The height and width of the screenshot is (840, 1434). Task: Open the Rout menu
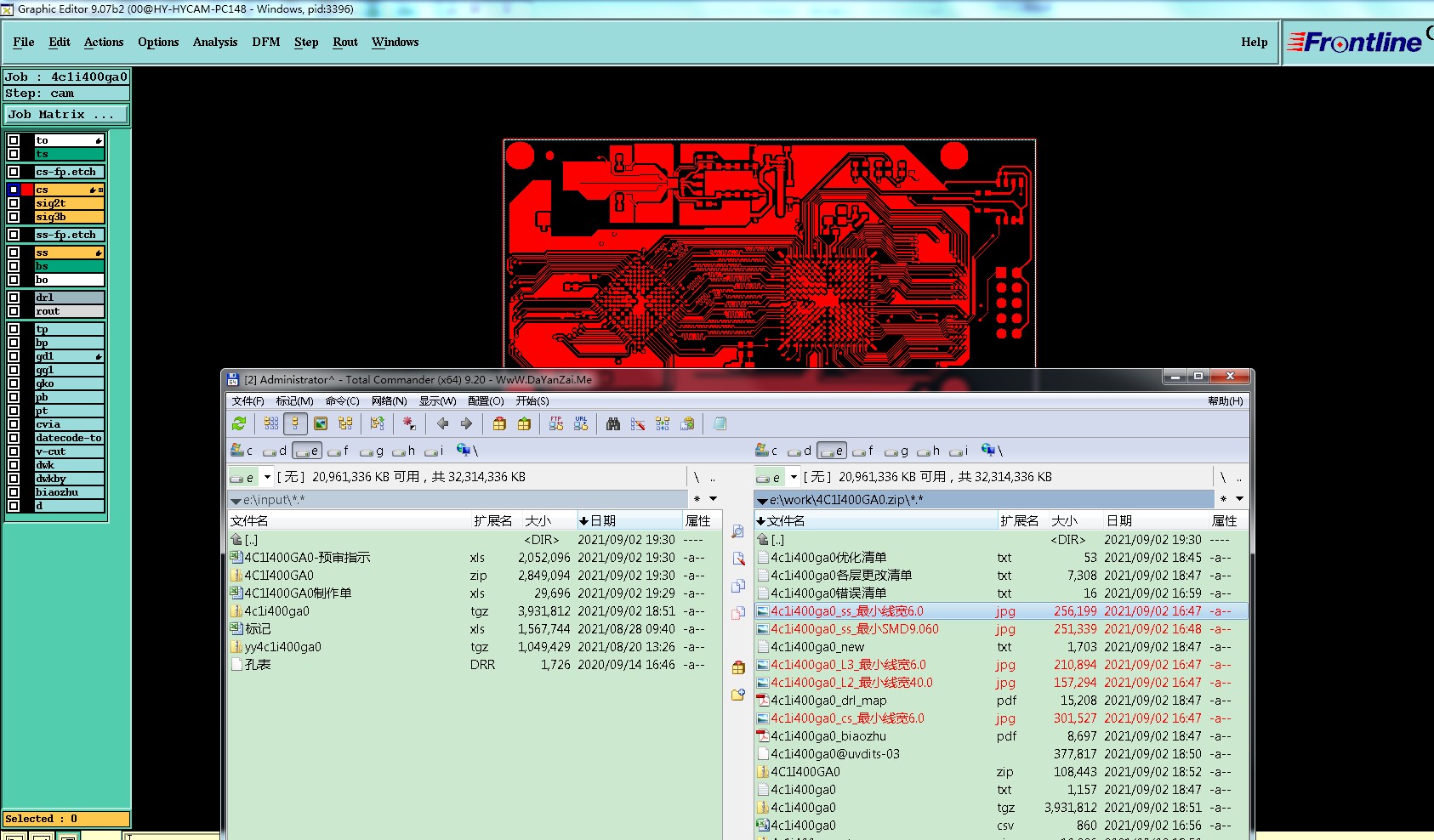click(345, 42)
